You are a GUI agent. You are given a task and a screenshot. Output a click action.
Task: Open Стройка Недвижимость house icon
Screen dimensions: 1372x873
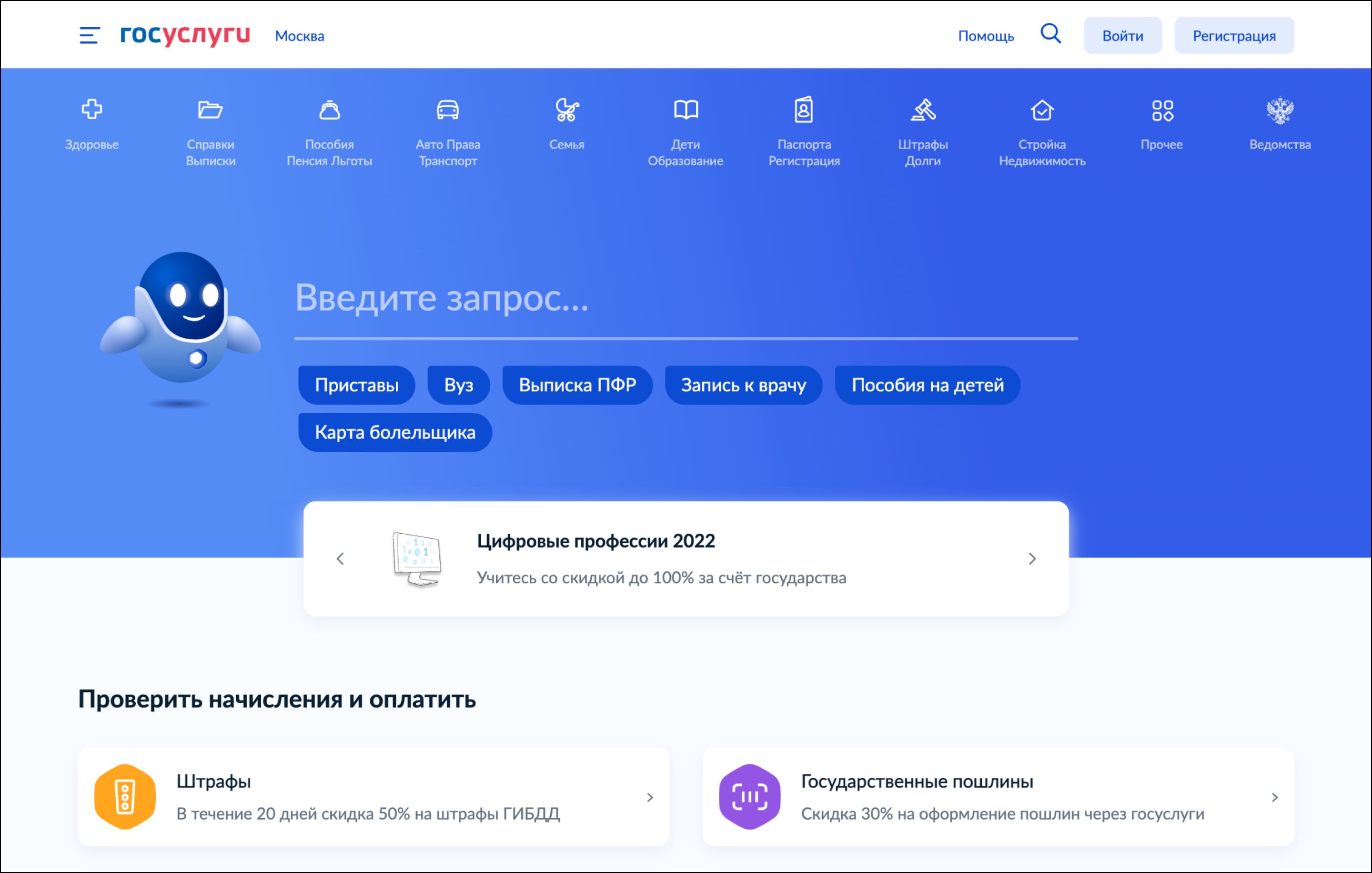(x=1042, y=110)
